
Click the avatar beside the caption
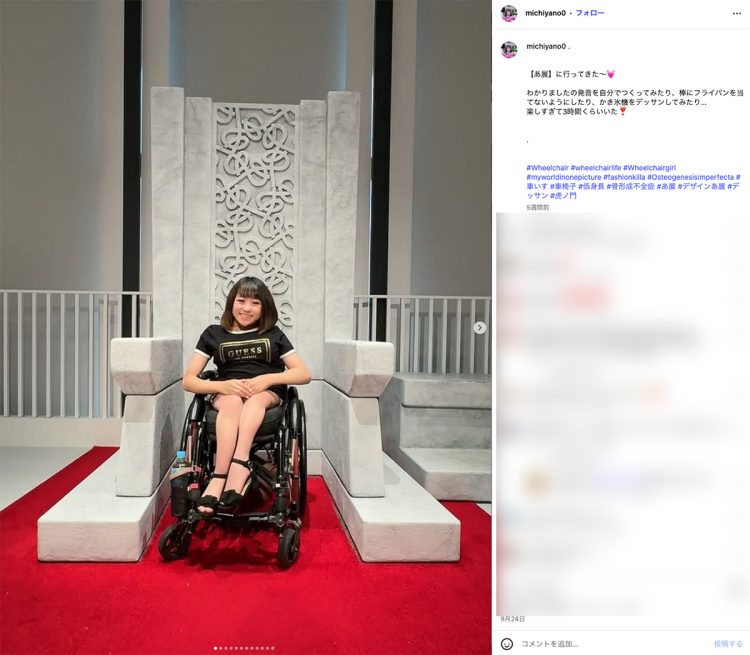[x=508, y=49]
